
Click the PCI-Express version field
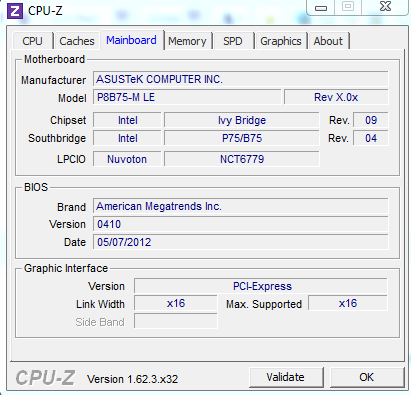coord(261,286)
